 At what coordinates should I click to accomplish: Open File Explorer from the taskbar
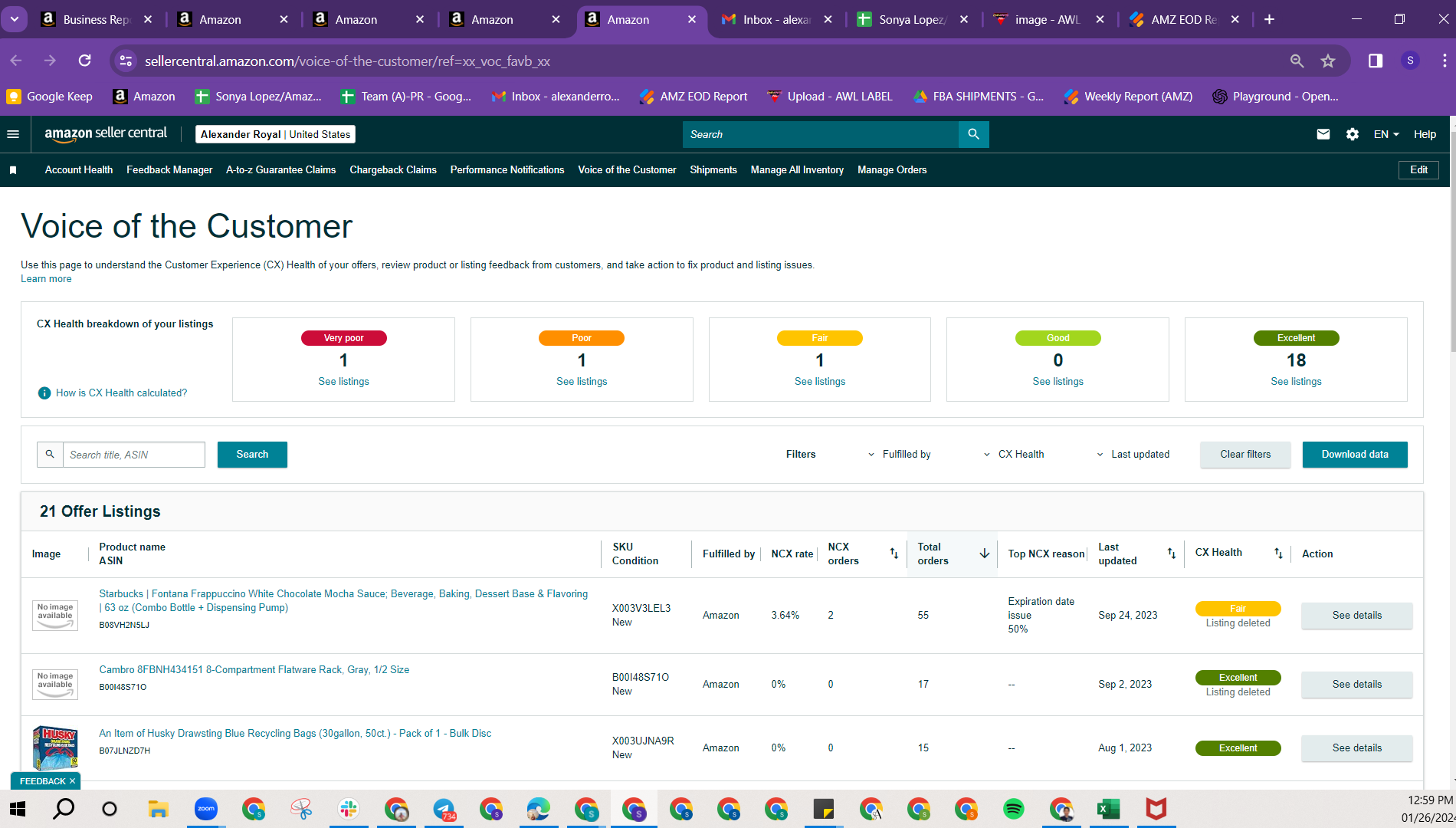point(158,809)
